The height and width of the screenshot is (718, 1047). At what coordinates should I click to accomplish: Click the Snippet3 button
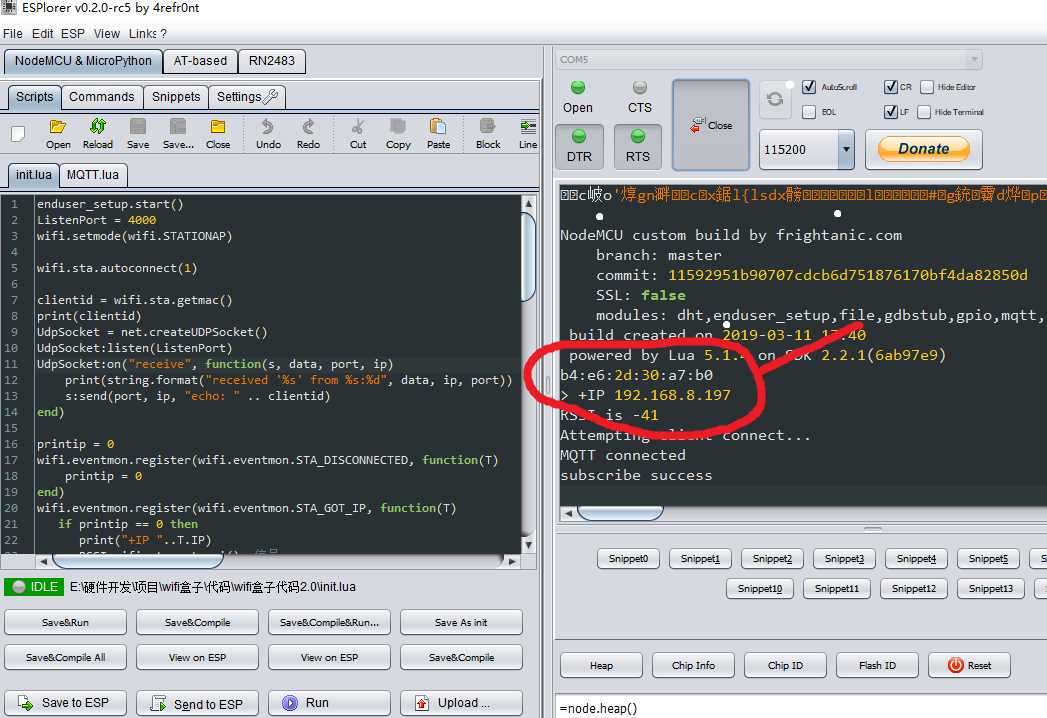point(844,558)
